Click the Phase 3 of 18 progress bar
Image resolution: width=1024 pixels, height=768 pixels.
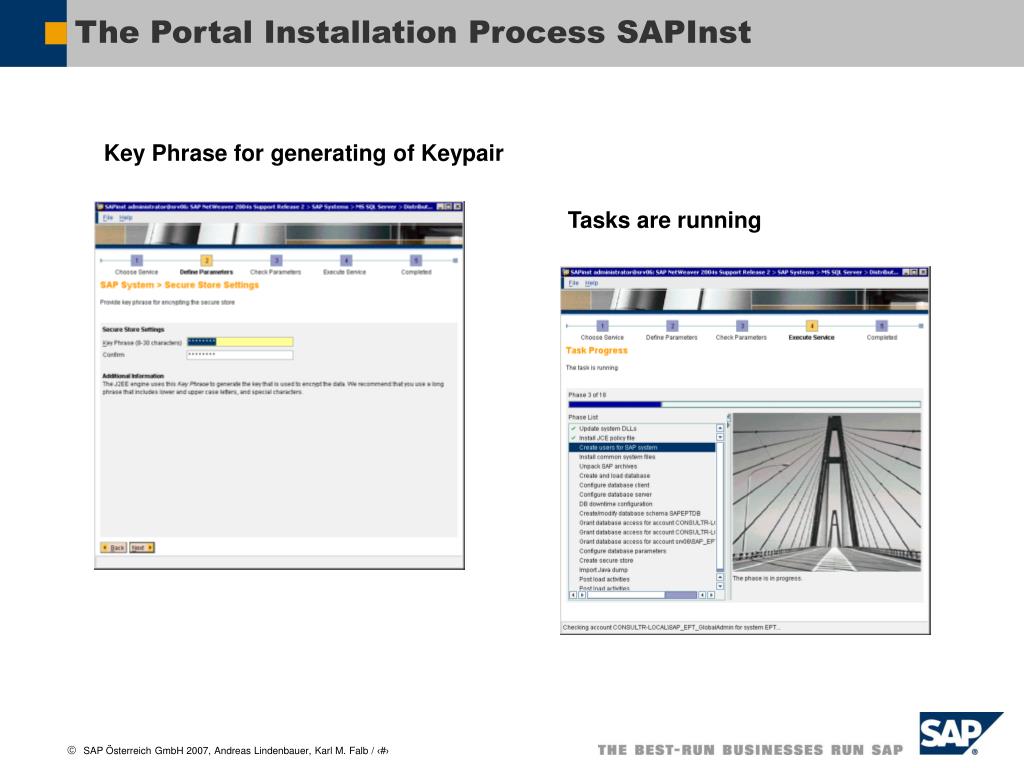[x=744, y=404]
